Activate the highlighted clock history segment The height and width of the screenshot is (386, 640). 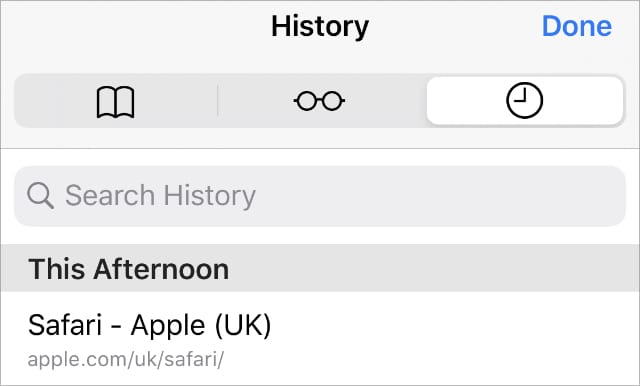click(524, 101)
